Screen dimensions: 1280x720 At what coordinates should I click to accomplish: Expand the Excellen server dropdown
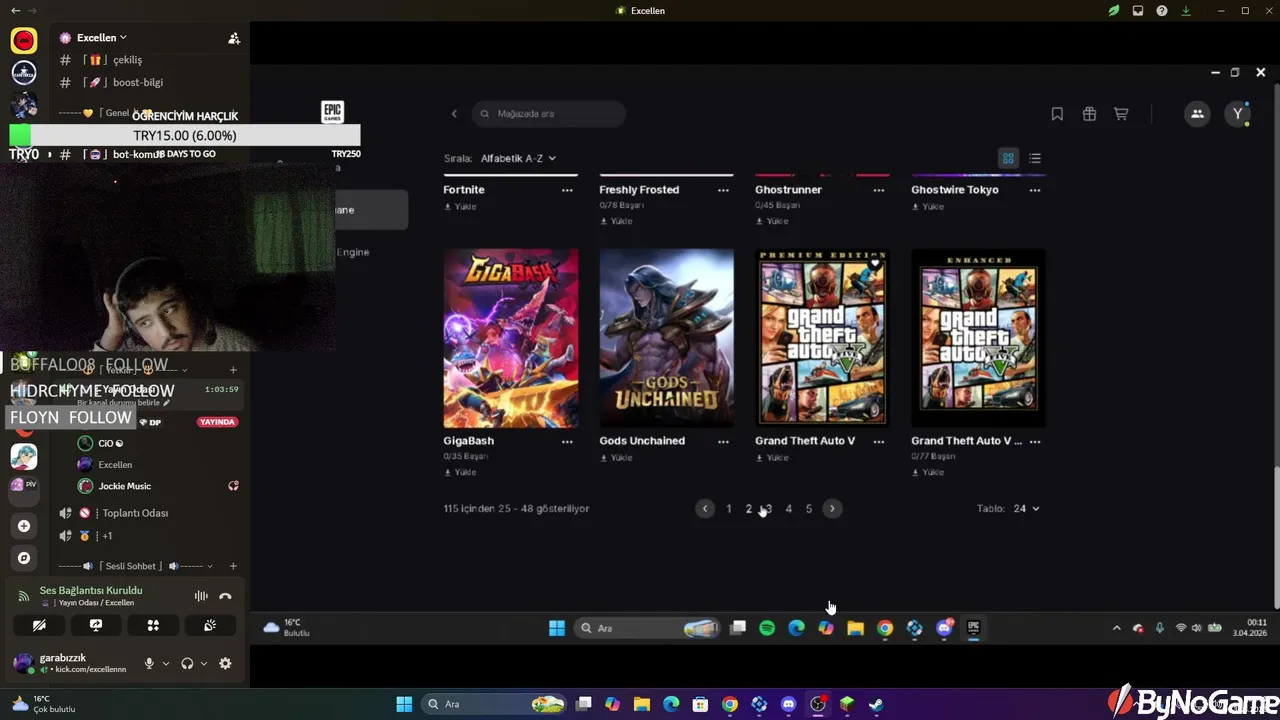(101, 38)
